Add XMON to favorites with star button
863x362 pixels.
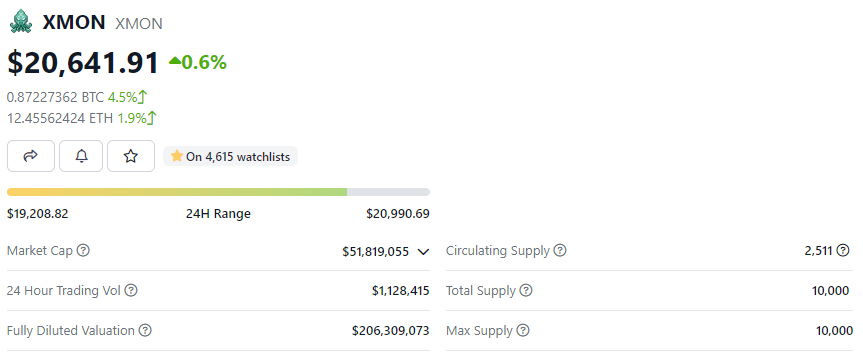(131, 156)
